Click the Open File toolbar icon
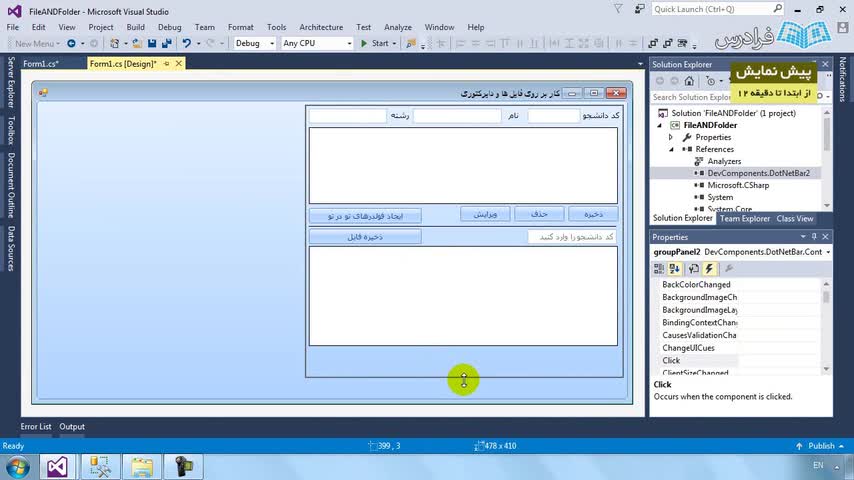 137,43
